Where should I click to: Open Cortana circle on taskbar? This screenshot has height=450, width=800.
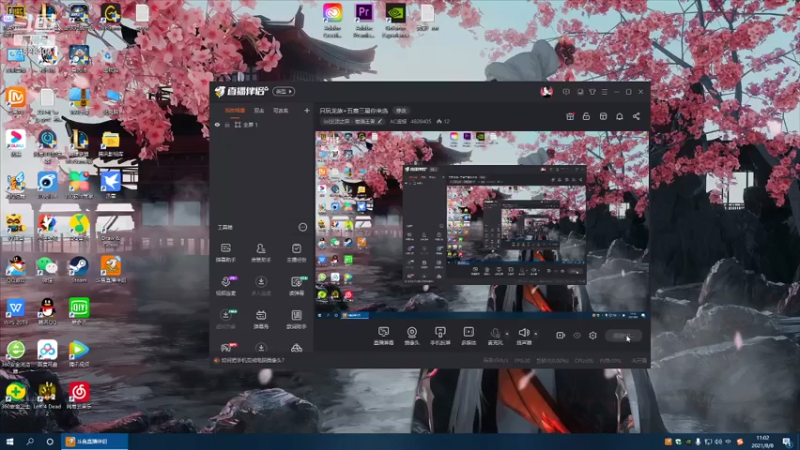coord(49,441)
